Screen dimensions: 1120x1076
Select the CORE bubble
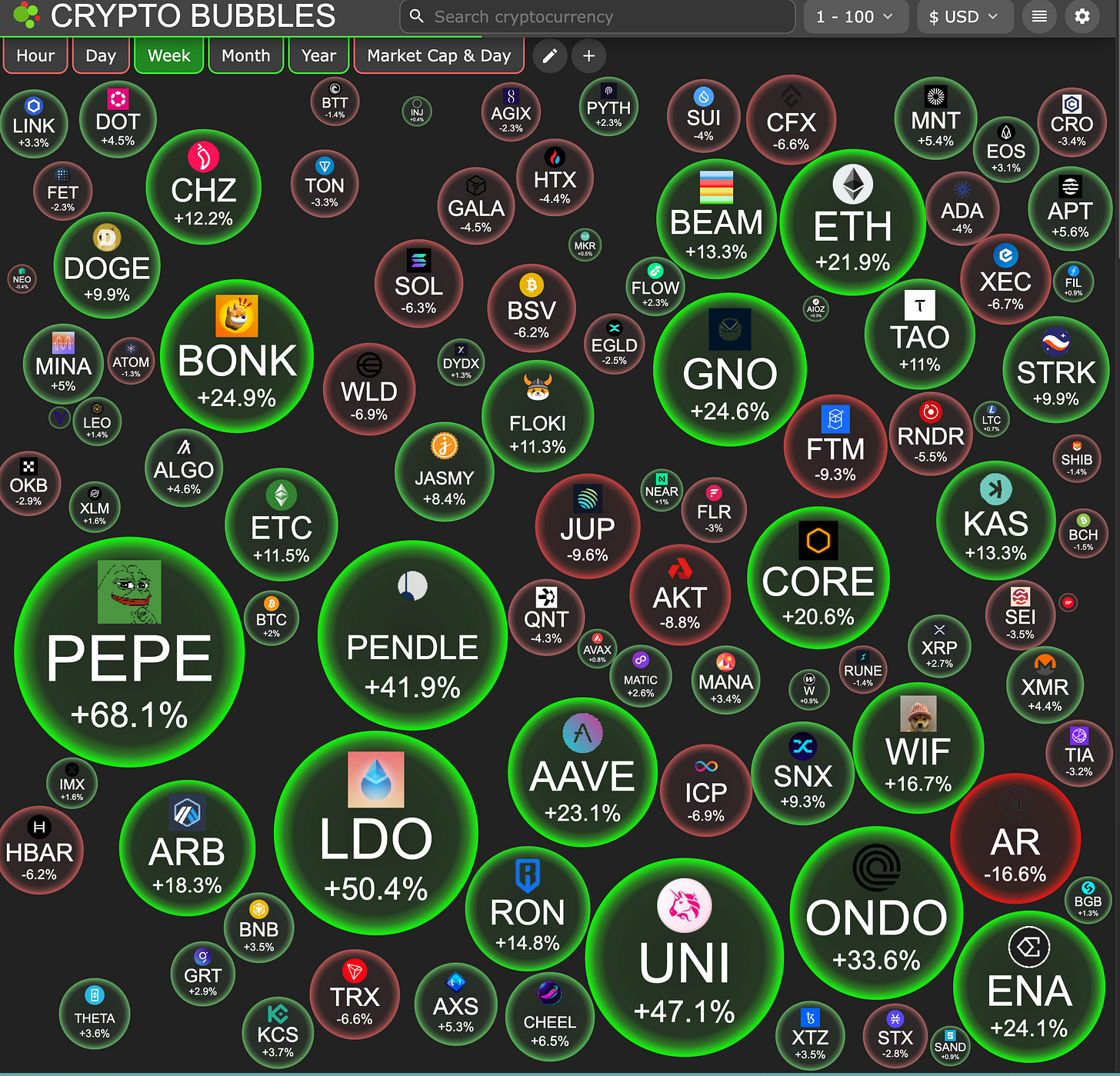818,578
